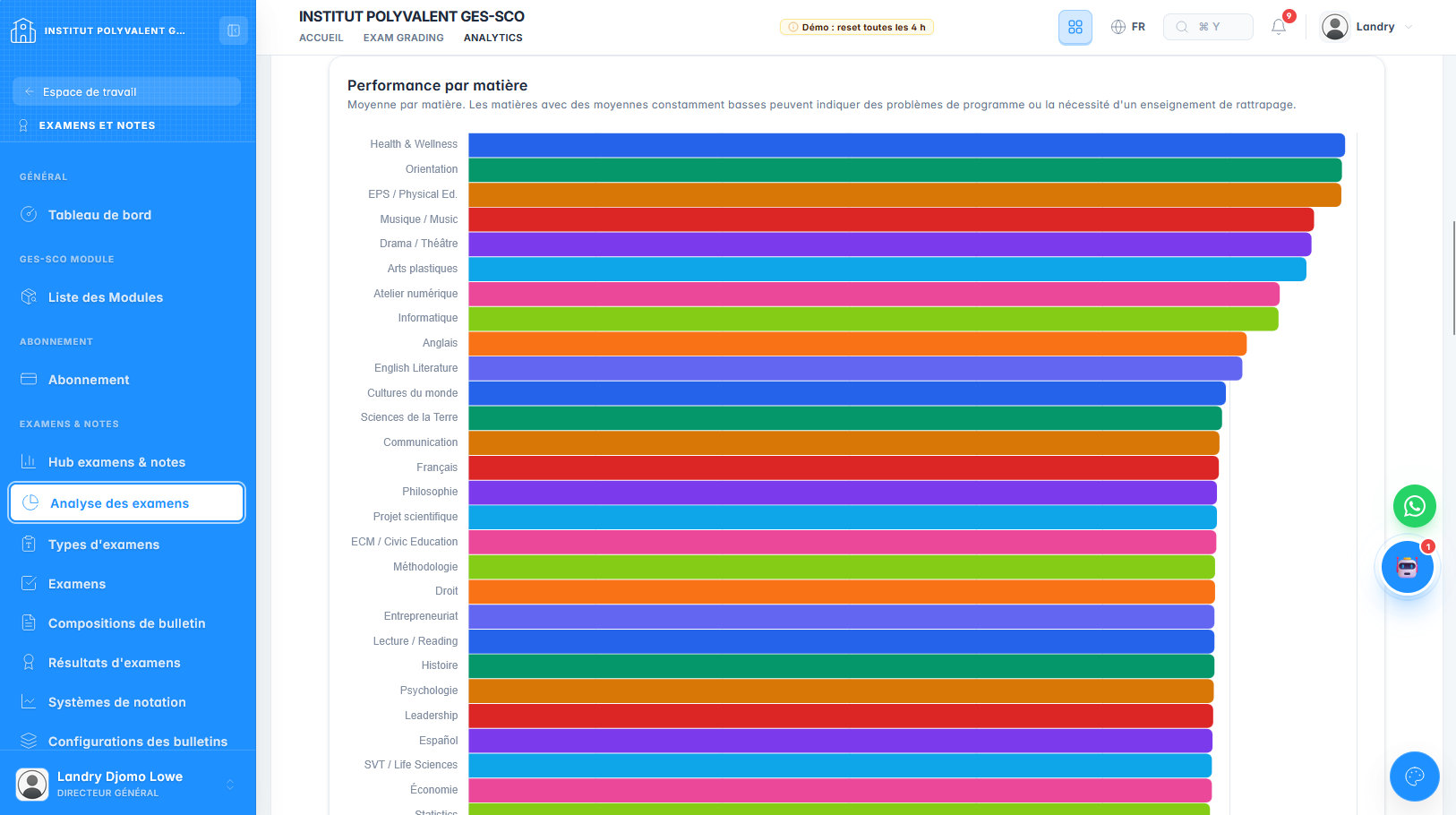Click the theme palette floating button
The height and width of the screenshot is (815, 1456).
[1415, 776]
